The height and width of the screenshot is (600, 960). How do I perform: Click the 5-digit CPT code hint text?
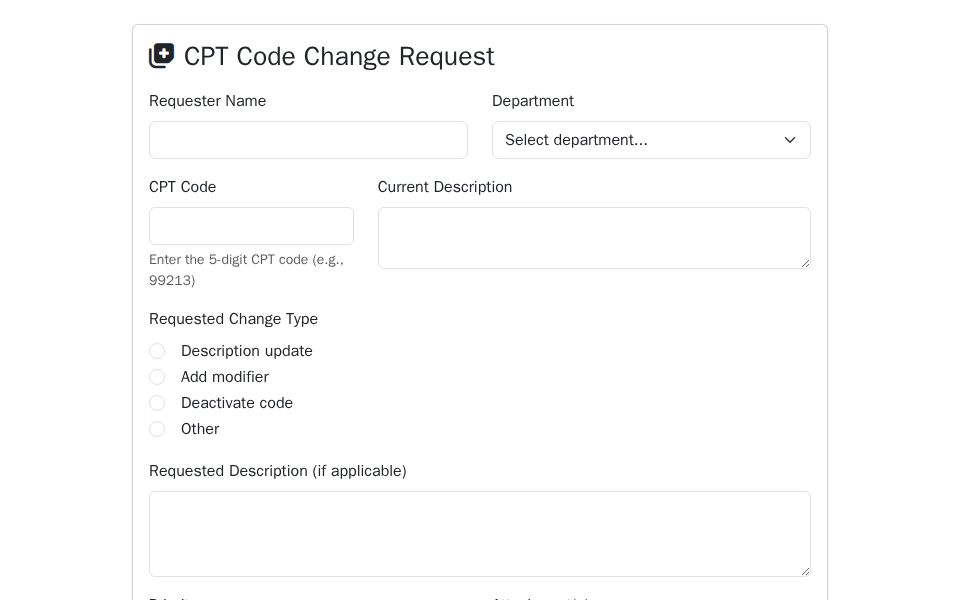(x=246, y=270)
